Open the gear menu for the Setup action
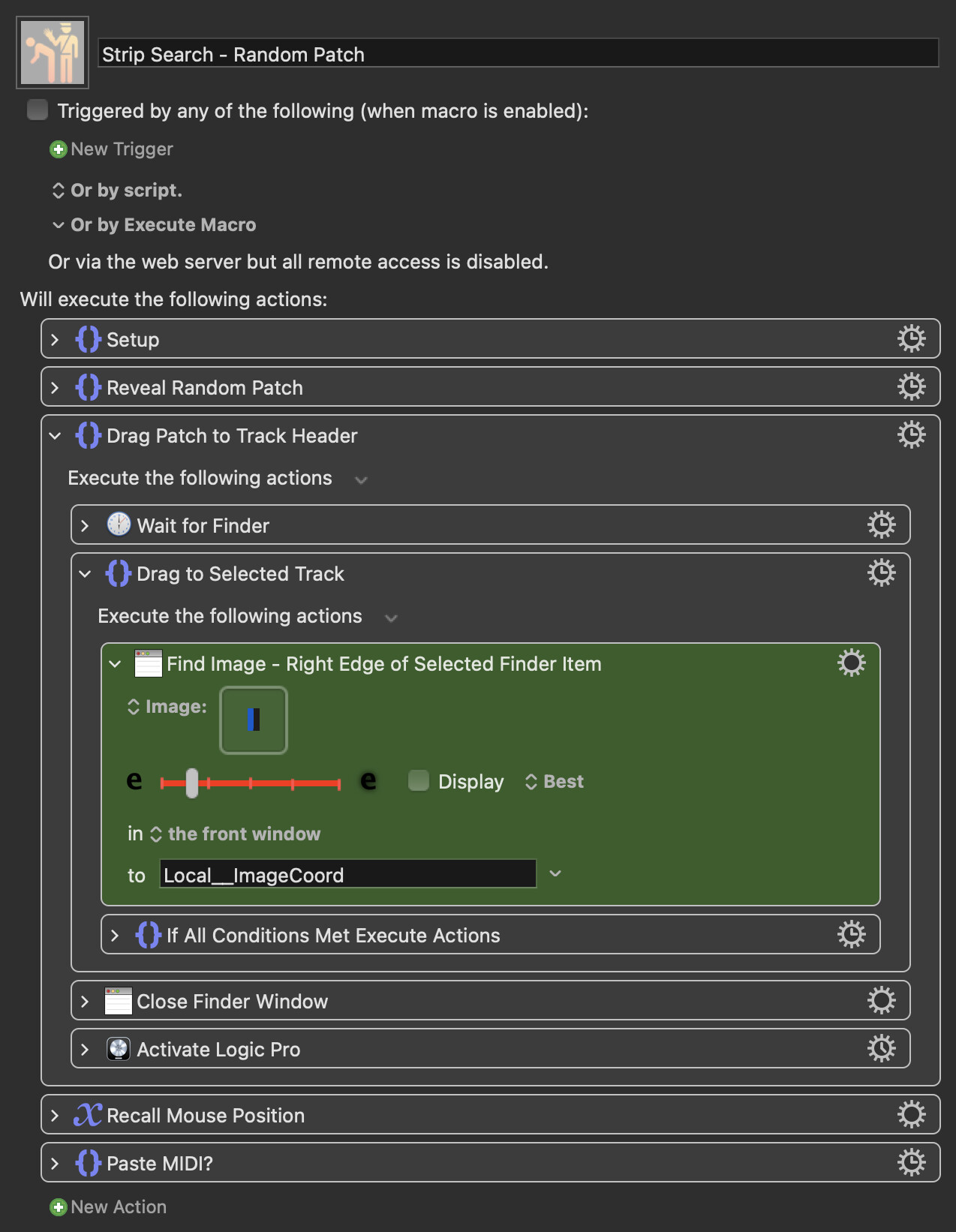The image size is (956, 1232). point(911,339)
